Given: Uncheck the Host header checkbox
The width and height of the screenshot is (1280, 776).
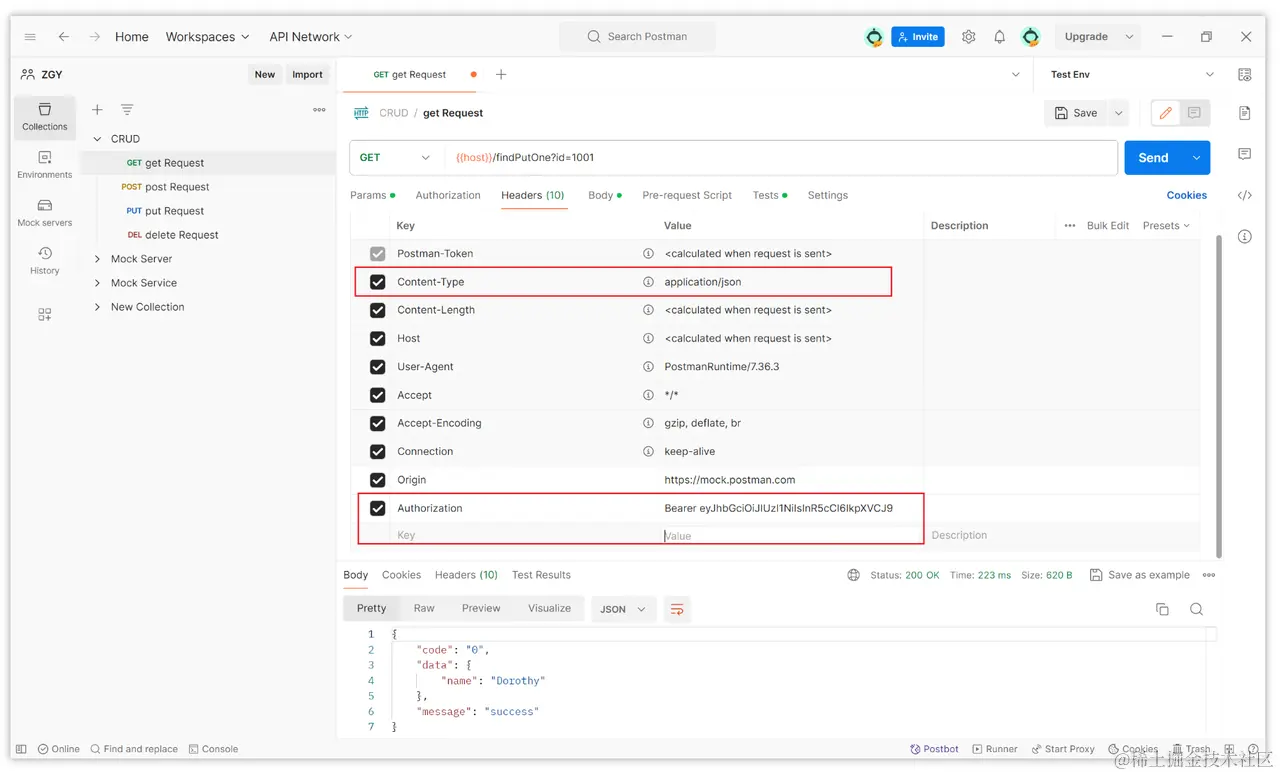Looking at the screenshot, I should pos(377,339).
